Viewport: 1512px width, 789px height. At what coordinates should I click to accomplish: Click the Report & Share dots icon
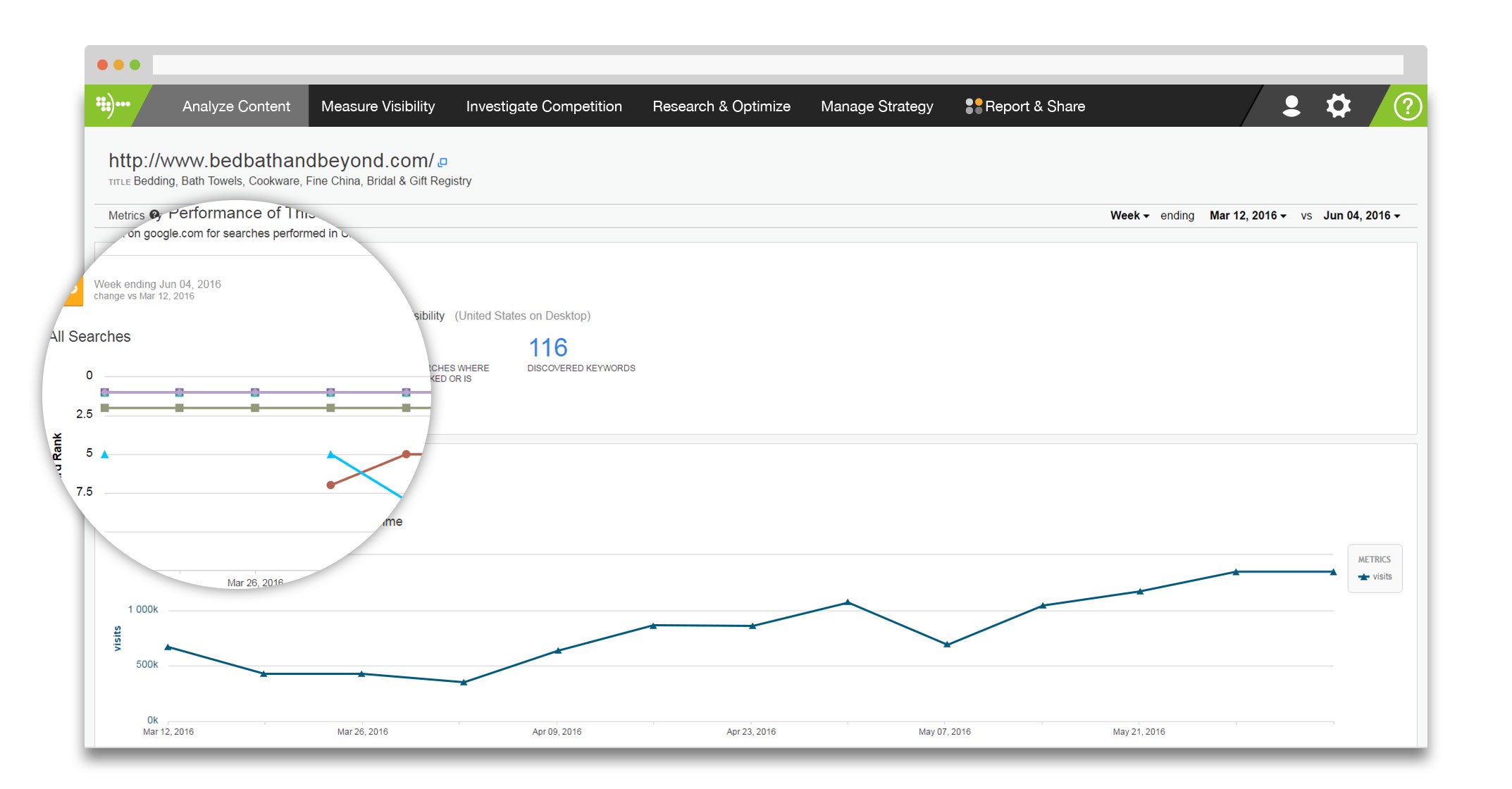click(x=973, y=106)
